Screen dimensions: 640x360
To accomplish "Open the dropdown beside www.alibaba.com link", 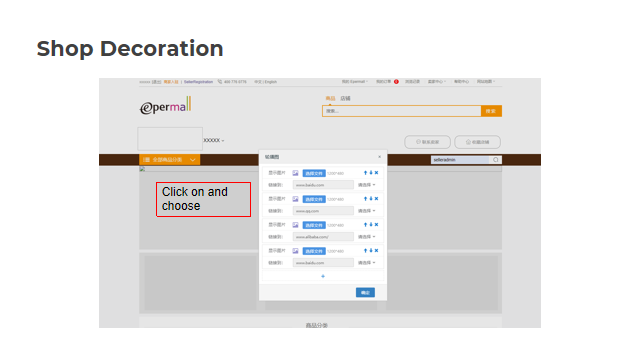I will click(367, 237).
